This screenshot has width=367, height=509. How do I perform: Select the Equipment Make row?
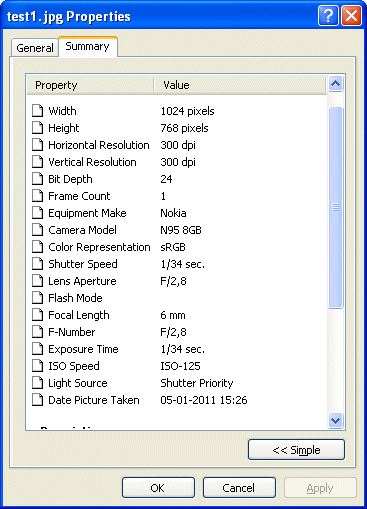(177, 213)
